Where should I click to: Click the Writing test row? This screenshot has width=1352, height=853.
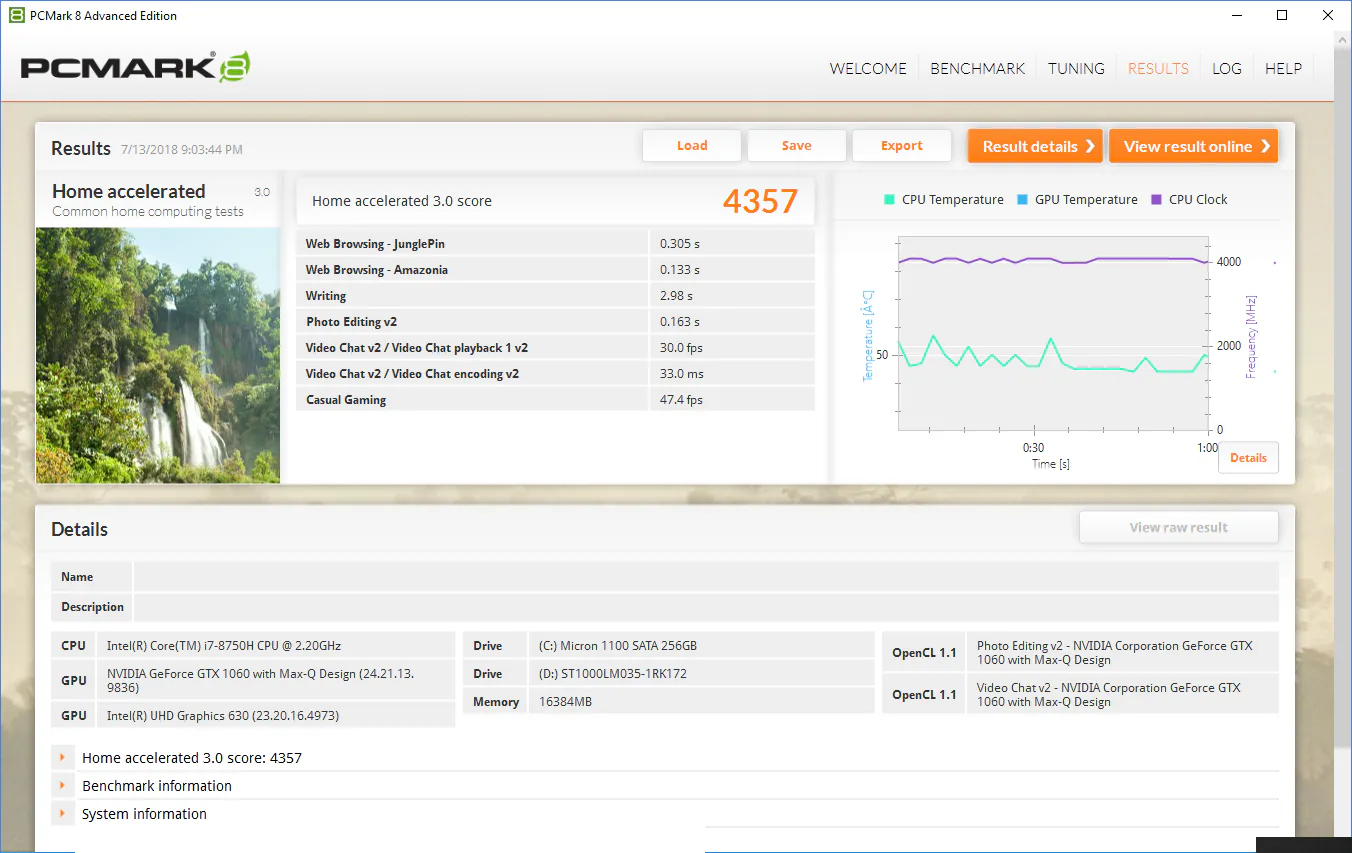556,296
